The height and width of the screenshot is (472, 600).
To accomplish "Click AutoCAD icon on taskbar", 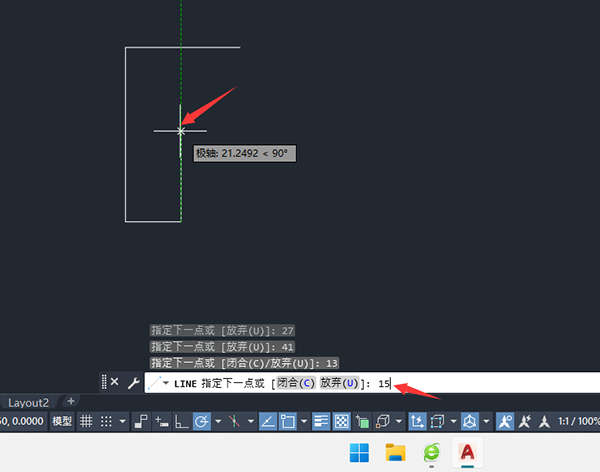I will (x=468, y=452).
